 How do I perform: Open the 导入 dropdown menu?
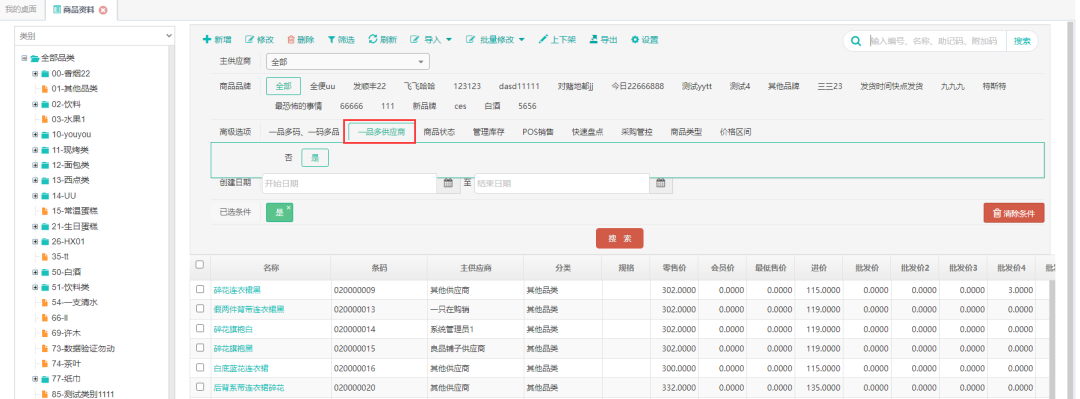point(431,40)
